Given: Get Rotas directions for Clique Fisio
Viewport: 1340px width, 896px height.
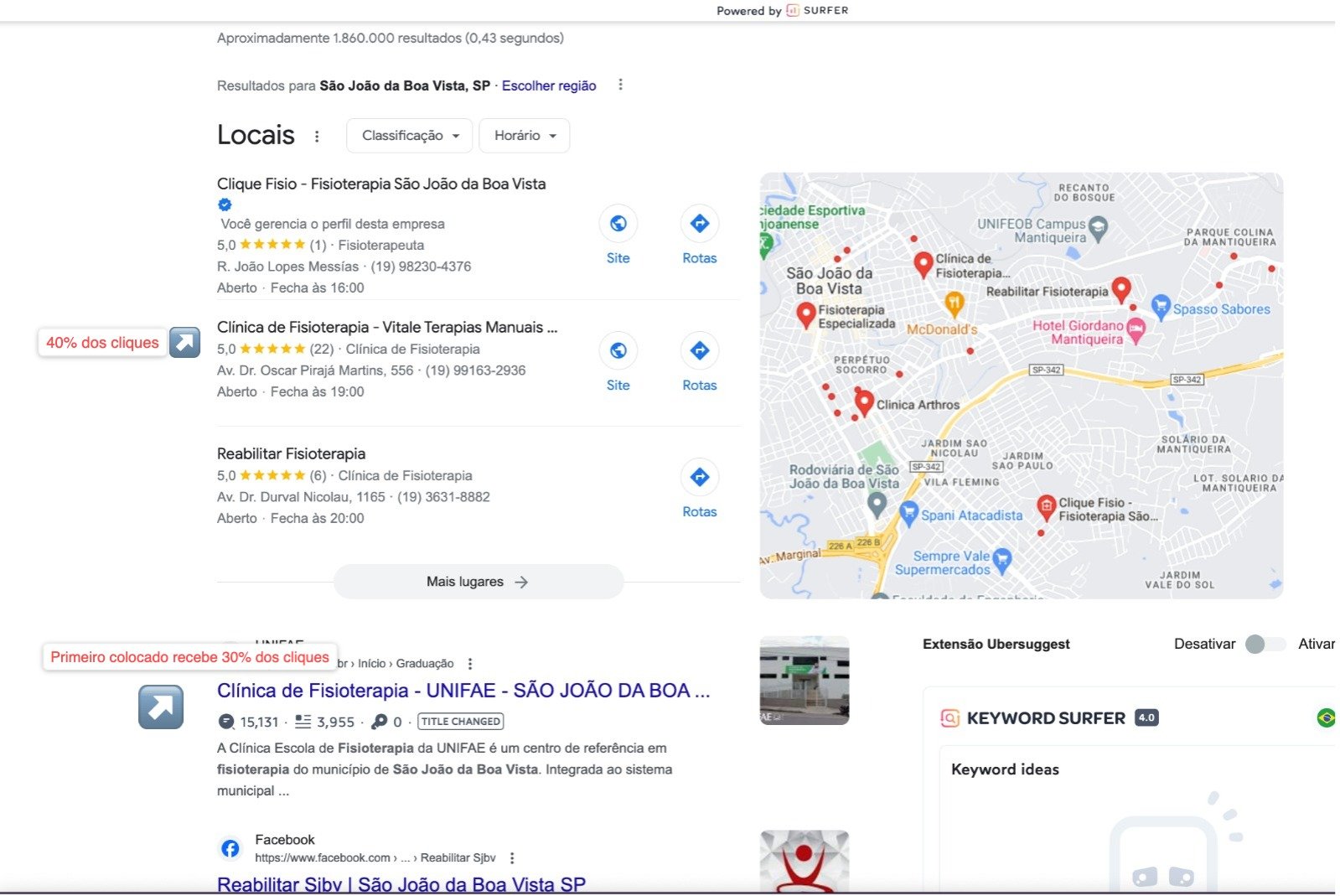Looking at the screenshot, I should pyautogui.click(x=699, y=224).
